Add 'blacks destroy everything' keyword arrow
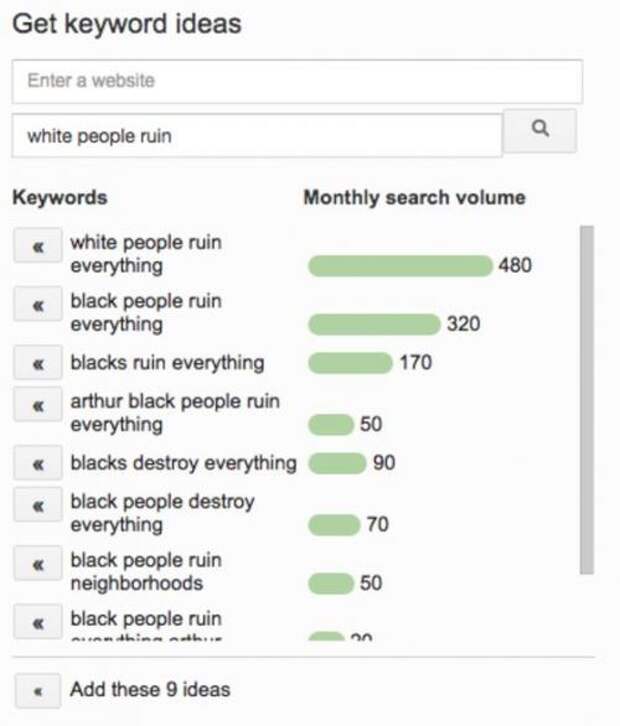 38,463
